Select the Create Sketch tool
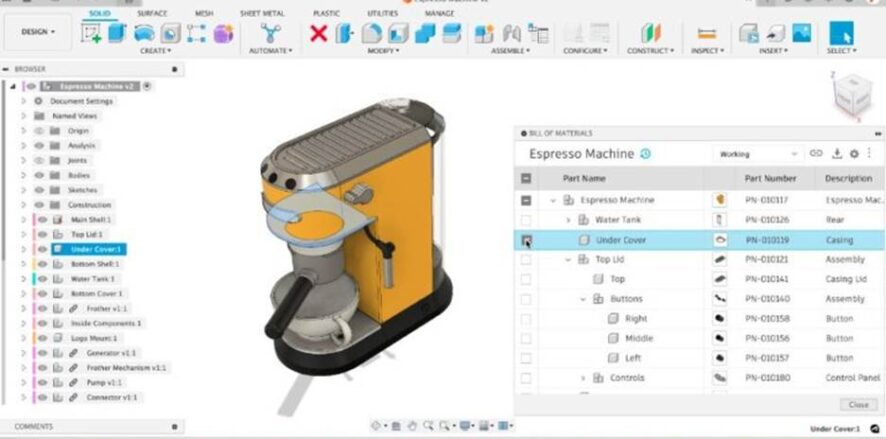Screen dimensions: 886x439 click(91, 33)
